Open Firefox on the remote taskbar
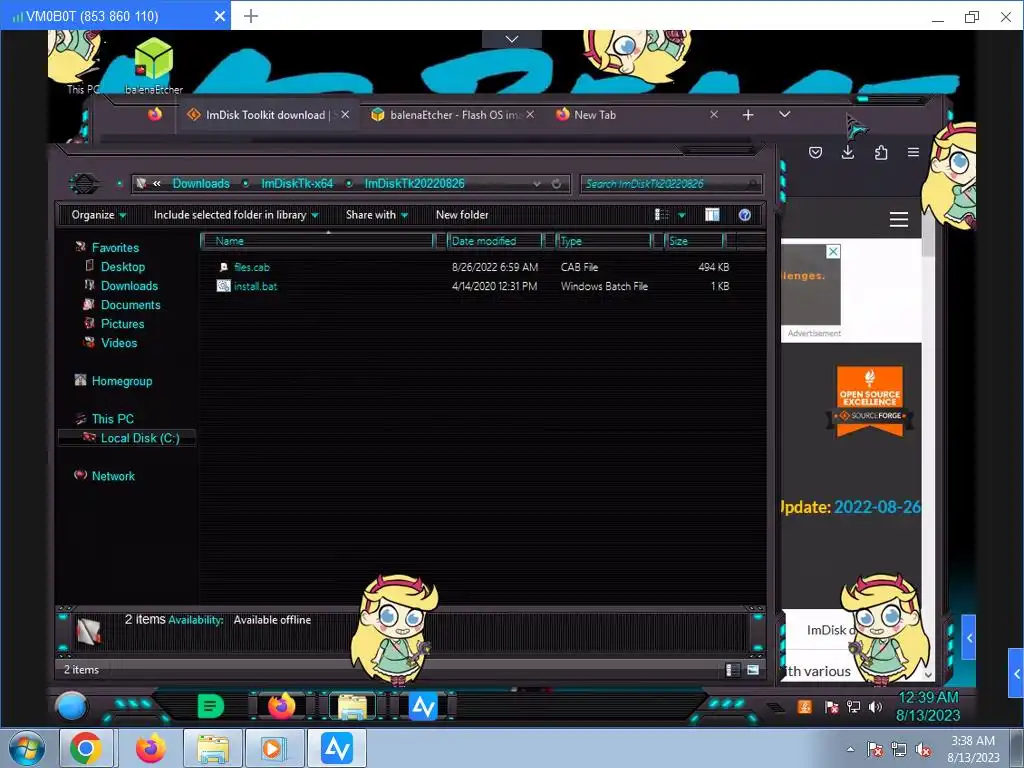 coord(281,706)
